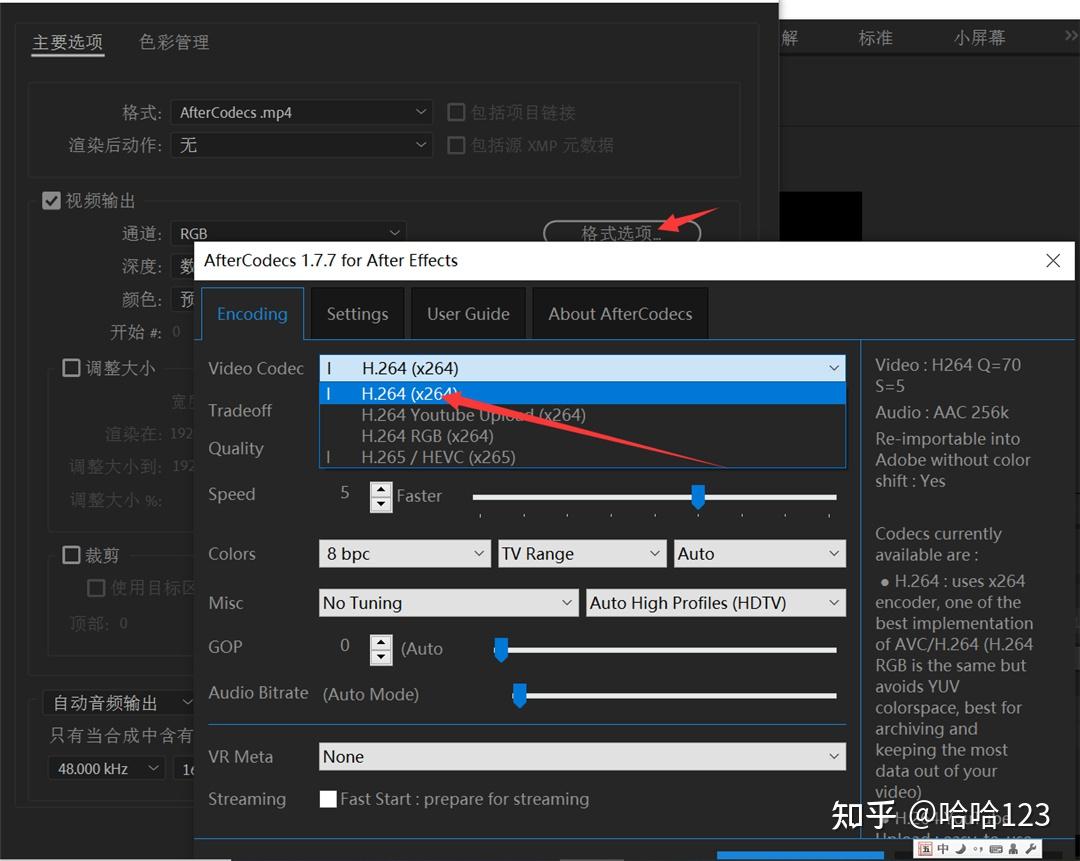This screenshot has width=1080, height=861.
Task: Open the Auto High Profiles (HDTV) dropdown
Action: point(716,603)
